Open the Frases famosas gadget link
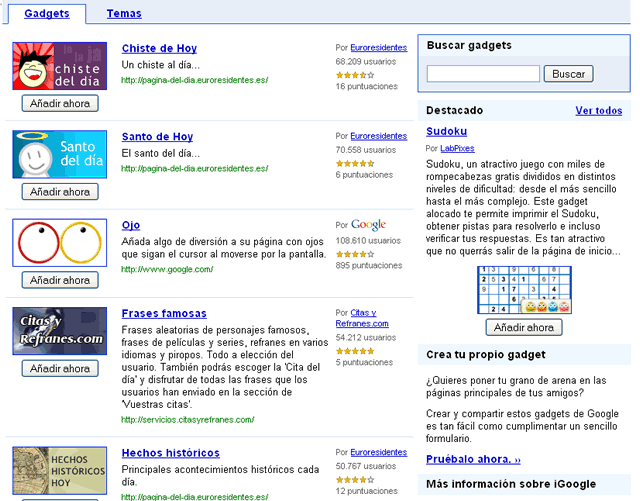 tap(164, 313)
